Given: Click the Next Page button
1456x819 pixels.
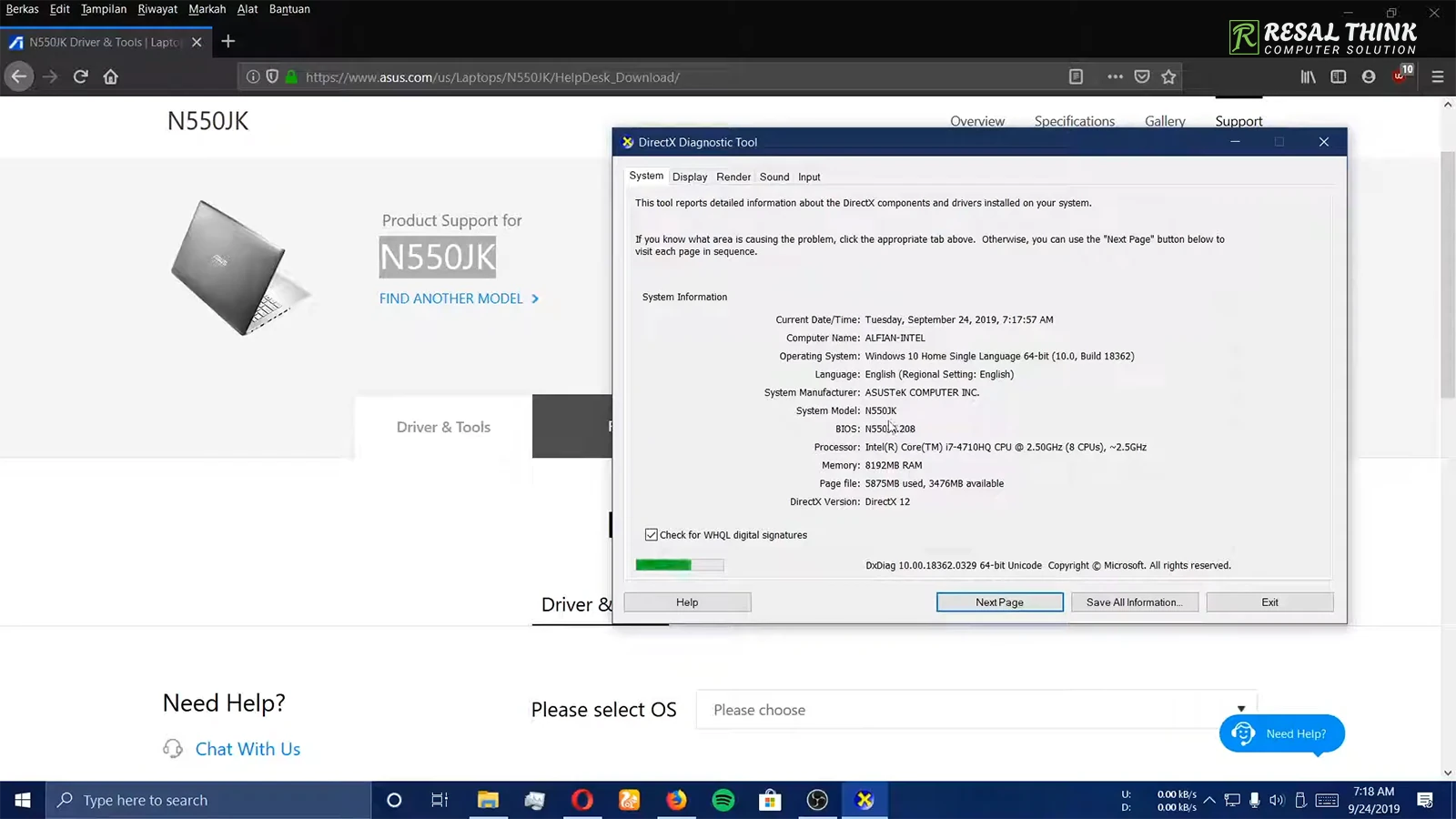Looking at the screenshot, I should coord(999,602).
